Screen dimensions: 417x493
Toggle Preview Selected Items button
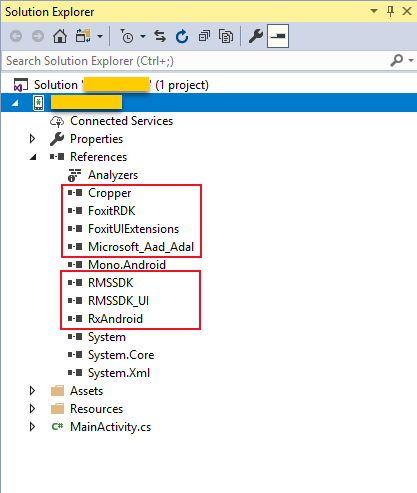coord(278,36)
